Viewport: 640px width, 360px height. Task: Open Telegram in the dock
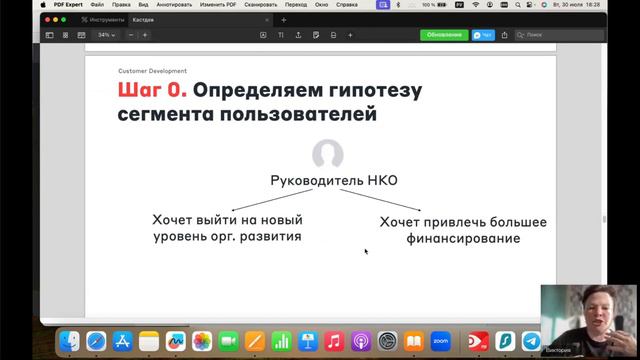click(x=531, y=341)
